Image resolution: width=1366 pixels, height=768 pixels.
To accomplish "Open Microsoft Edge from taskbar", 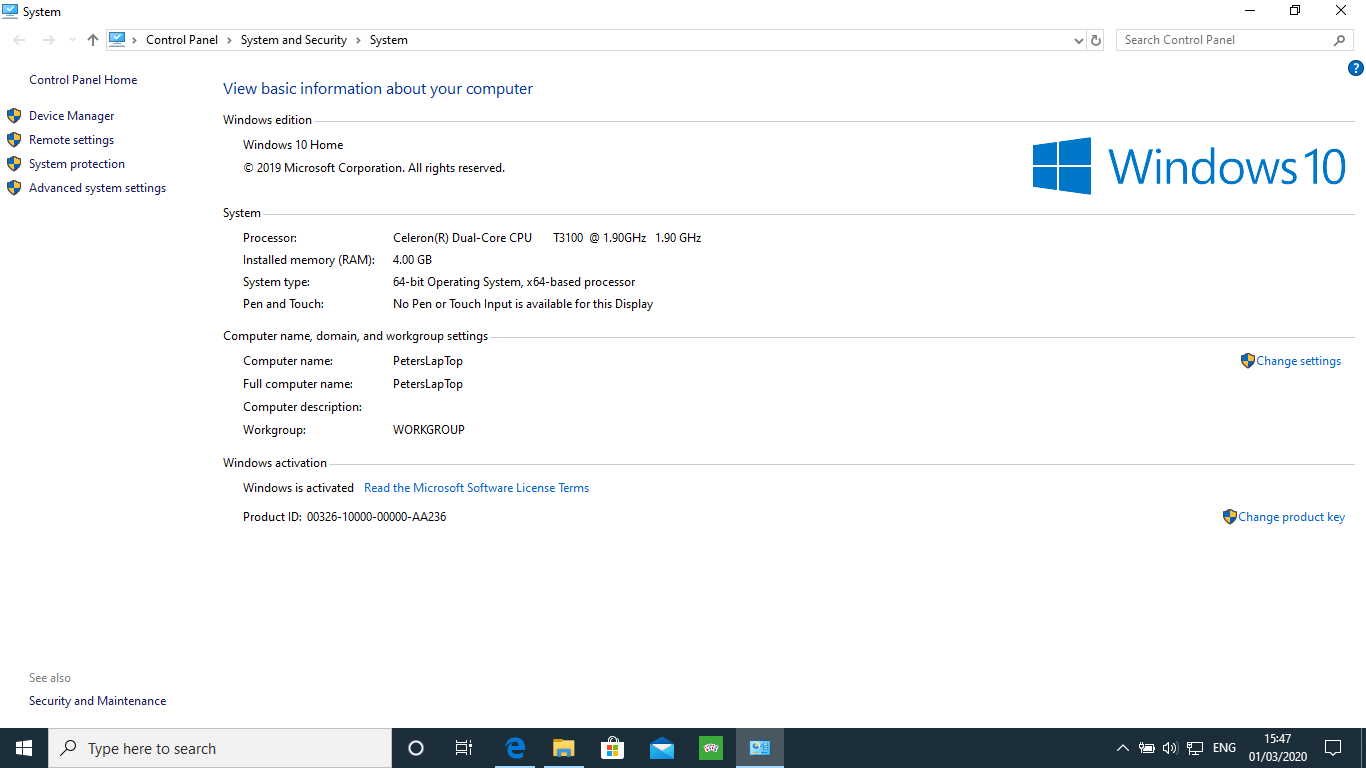I will tap(515, 748).
